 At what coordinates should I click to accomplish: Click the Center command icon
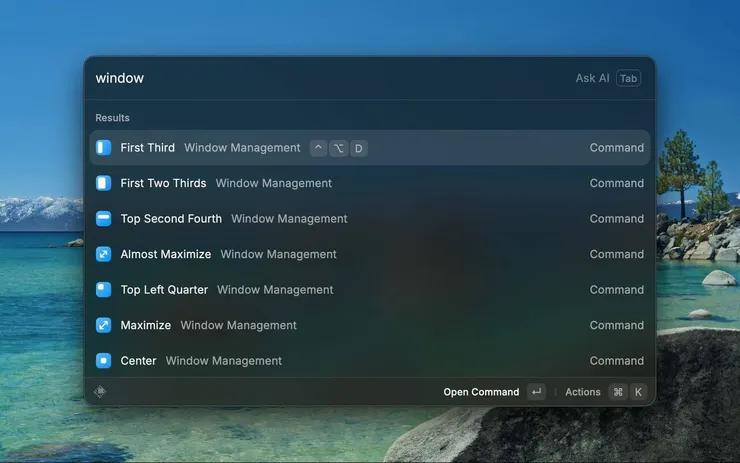103,361
